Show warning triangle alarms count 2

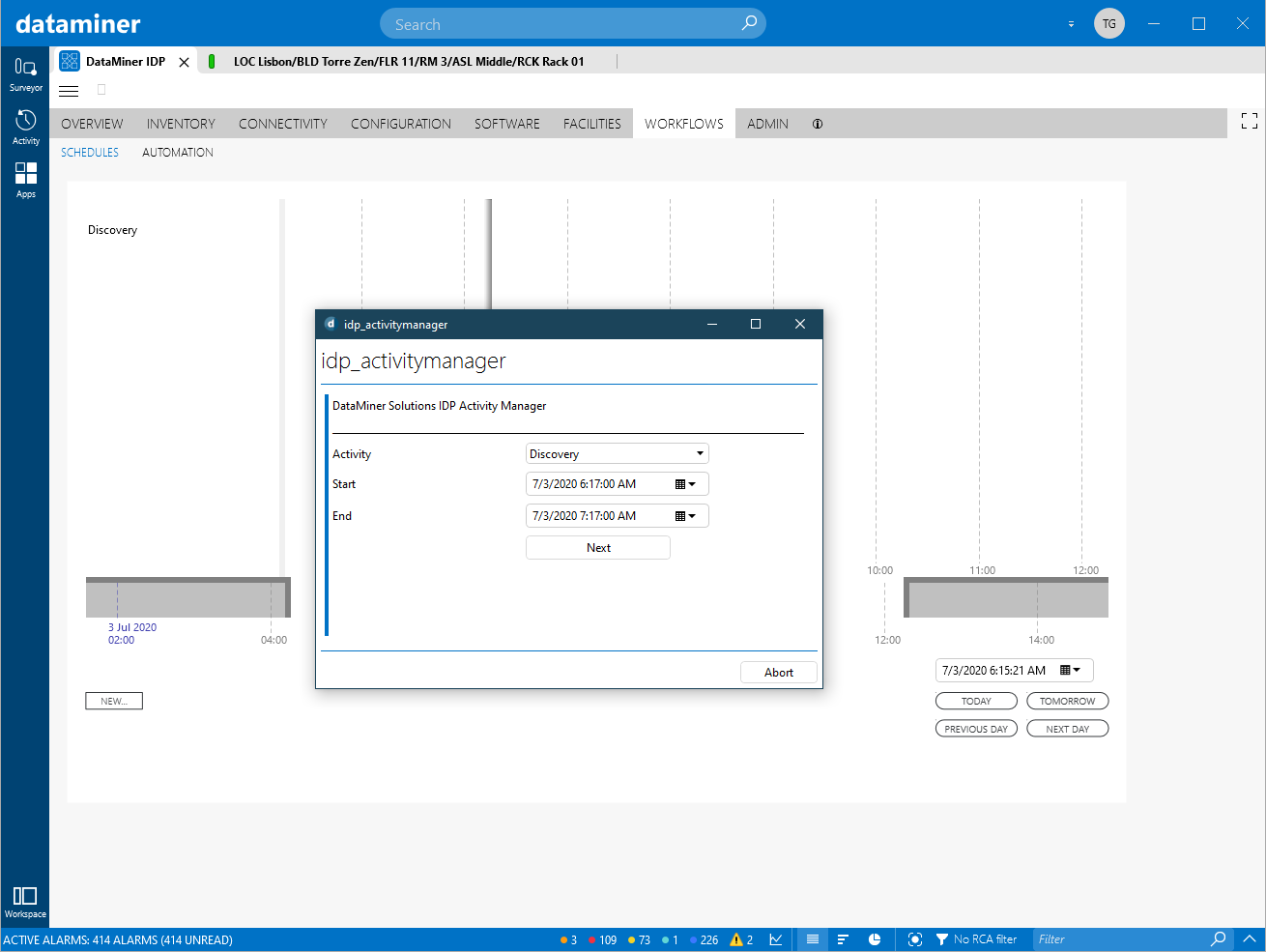[x=741, y=939]
